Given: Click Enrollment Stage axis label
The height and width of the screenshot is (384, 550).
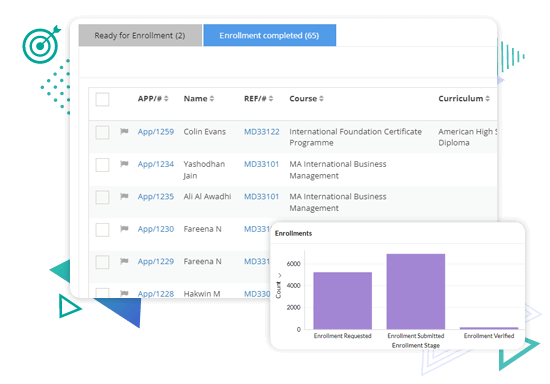Looking at the screenshot, I should (416, 345).
